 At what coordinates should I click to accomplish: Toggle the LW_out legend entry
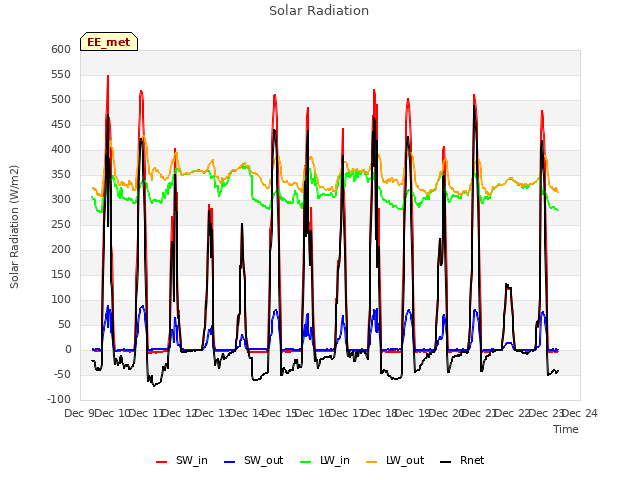click(x=395, y=460)
